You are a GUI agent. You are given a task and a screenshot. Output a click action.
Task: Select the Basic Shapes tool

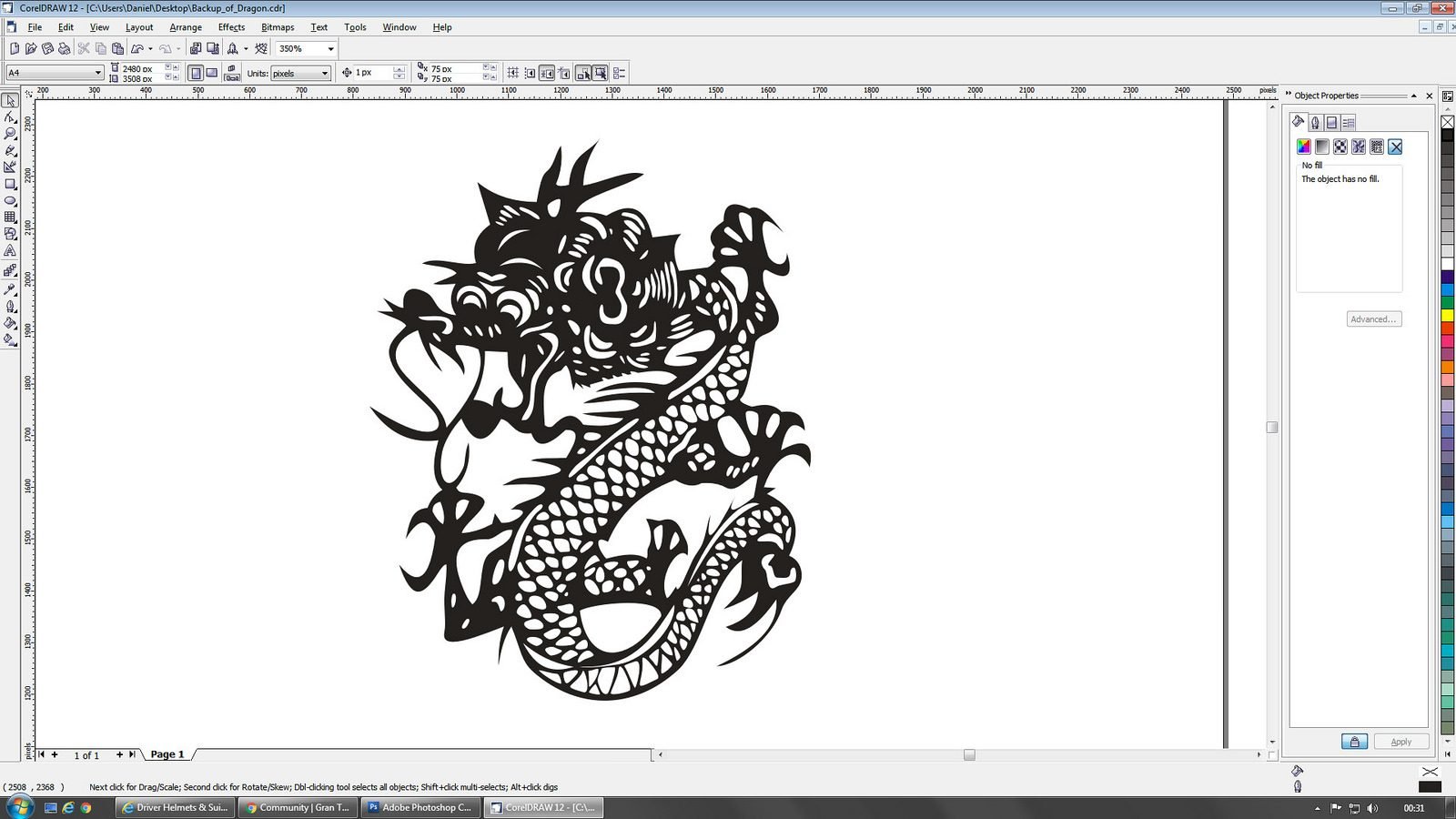[x=10, y=234]
